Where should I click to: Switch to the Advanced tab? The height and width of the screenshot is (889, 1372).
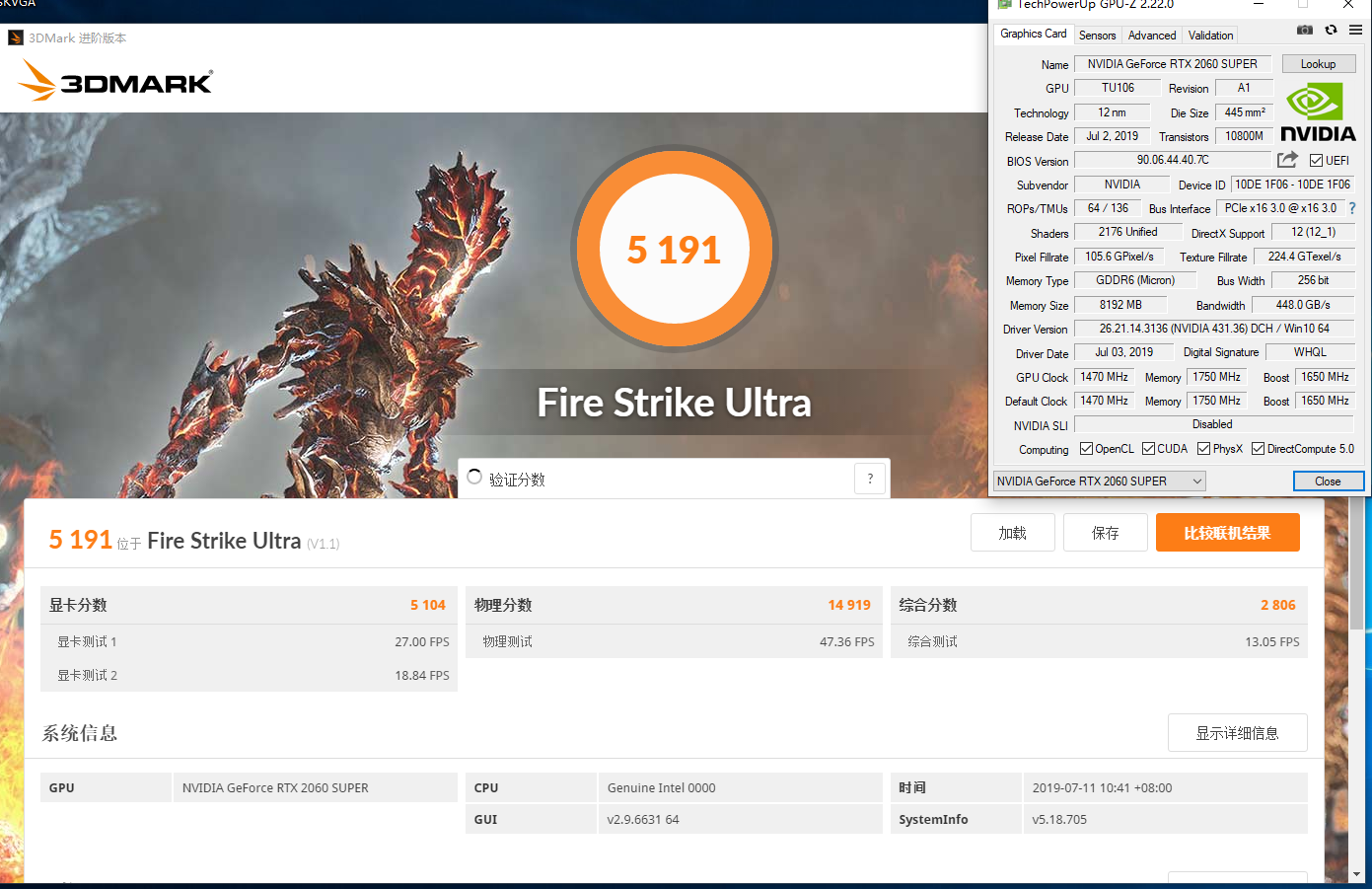click(1152, 36)
